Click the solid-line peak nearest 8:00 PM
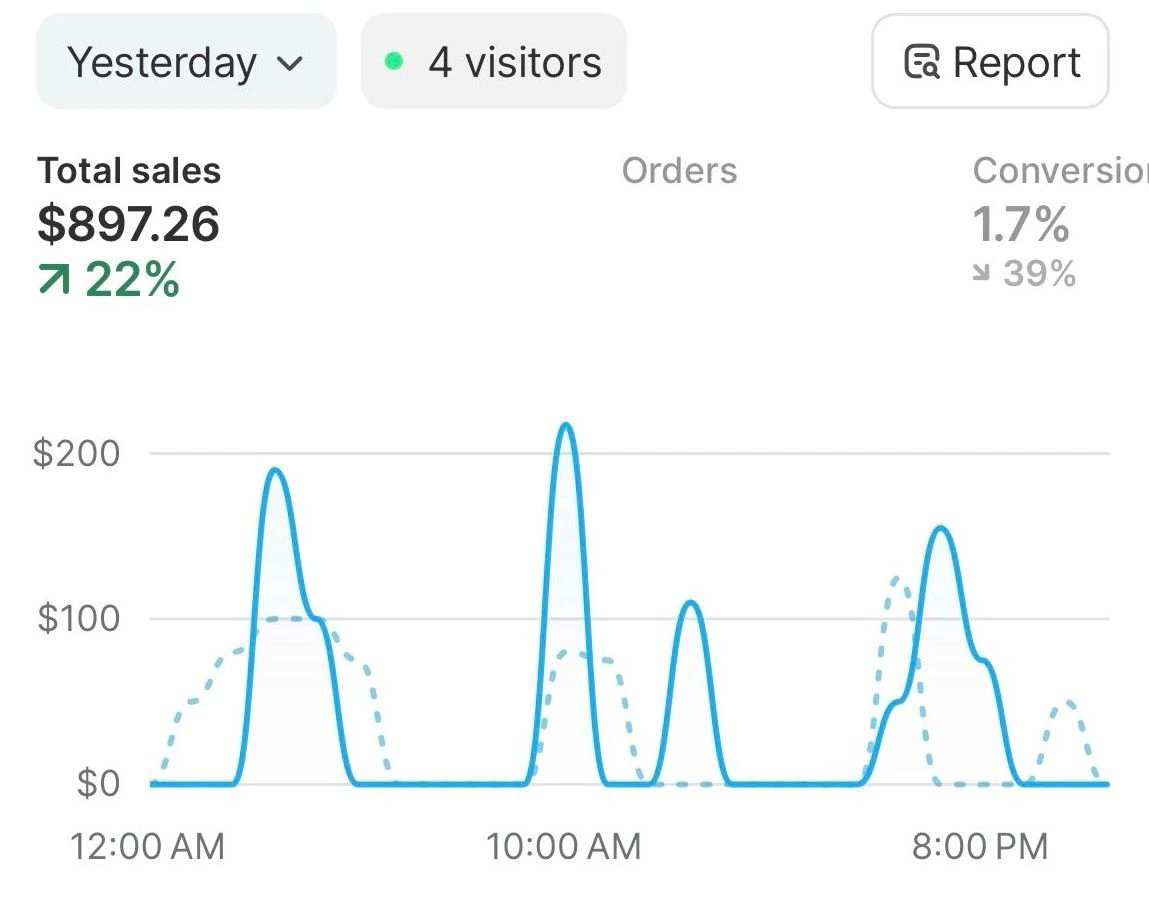The image size is (1149, 924). click(x=940, y=529)
